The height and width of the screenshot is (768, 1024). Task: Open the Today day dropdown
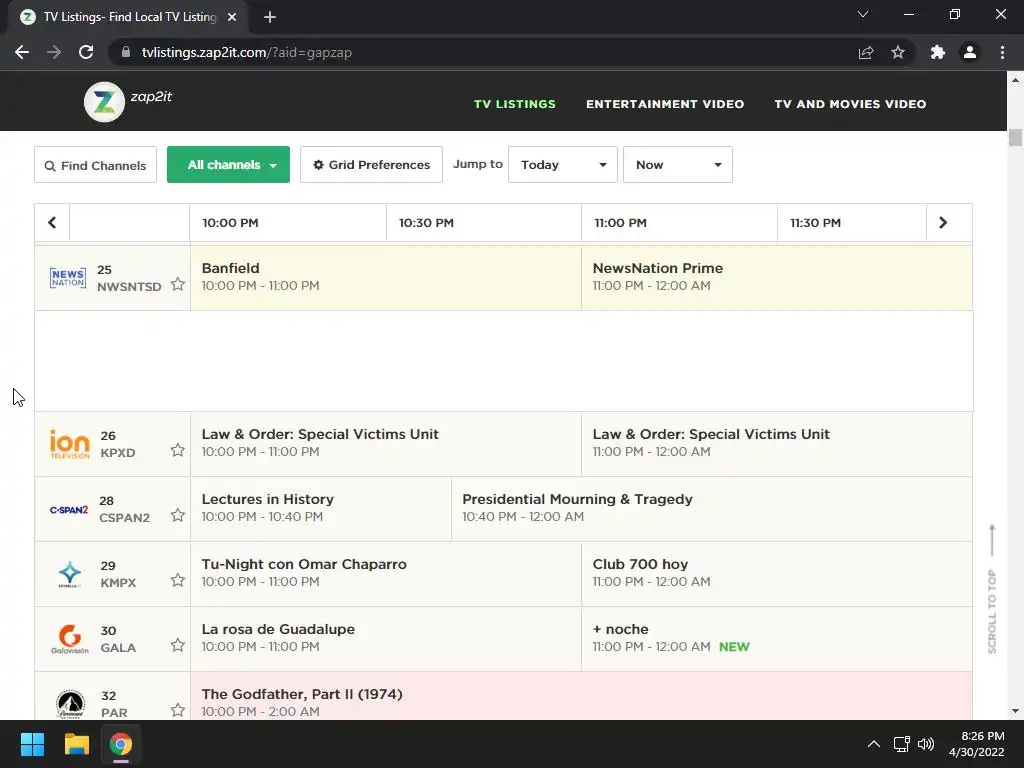tap(562, 165)
